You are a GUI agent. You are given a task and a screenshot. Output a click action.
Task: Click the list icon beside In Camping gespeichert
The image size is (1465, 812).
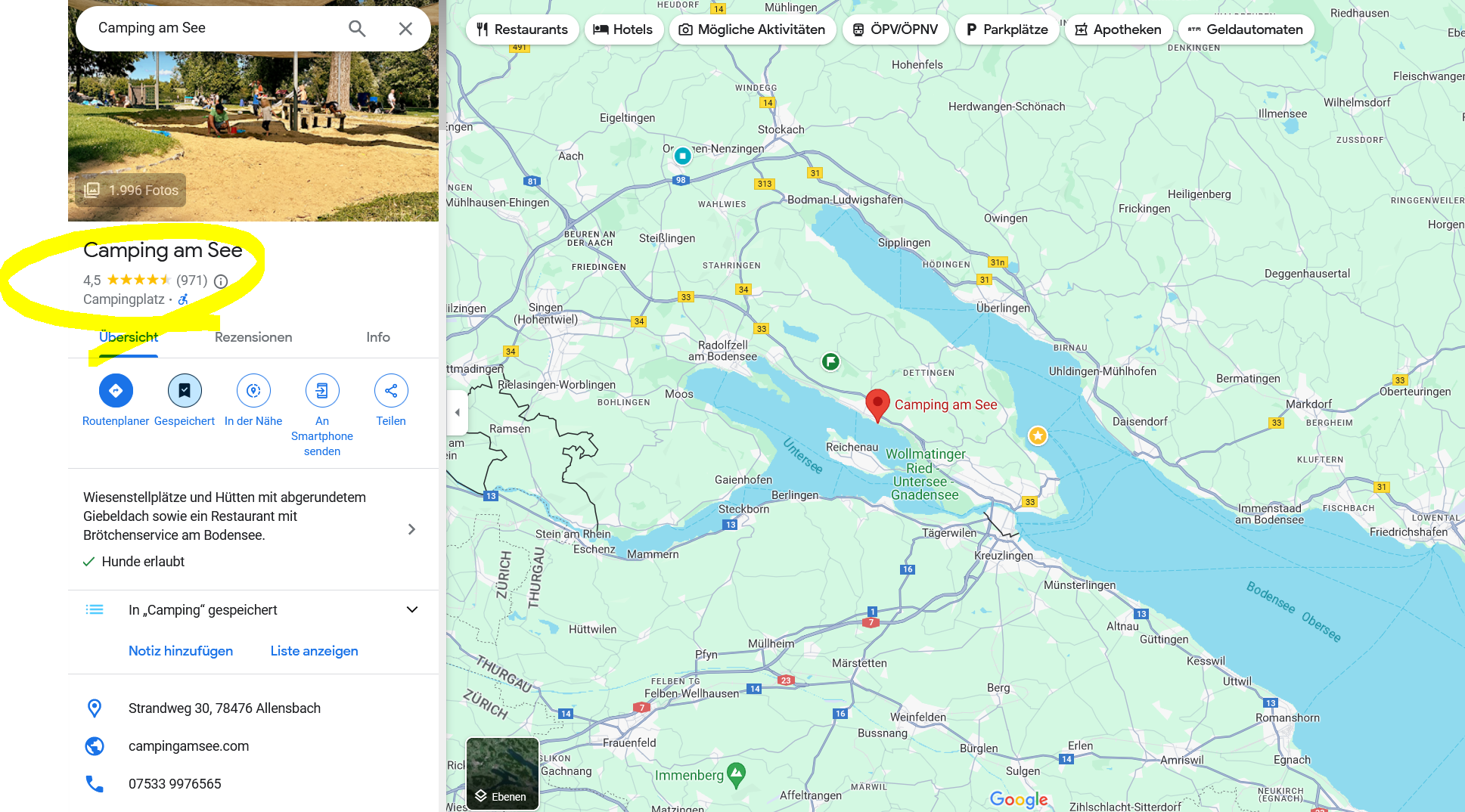click(x=95, y=609)
